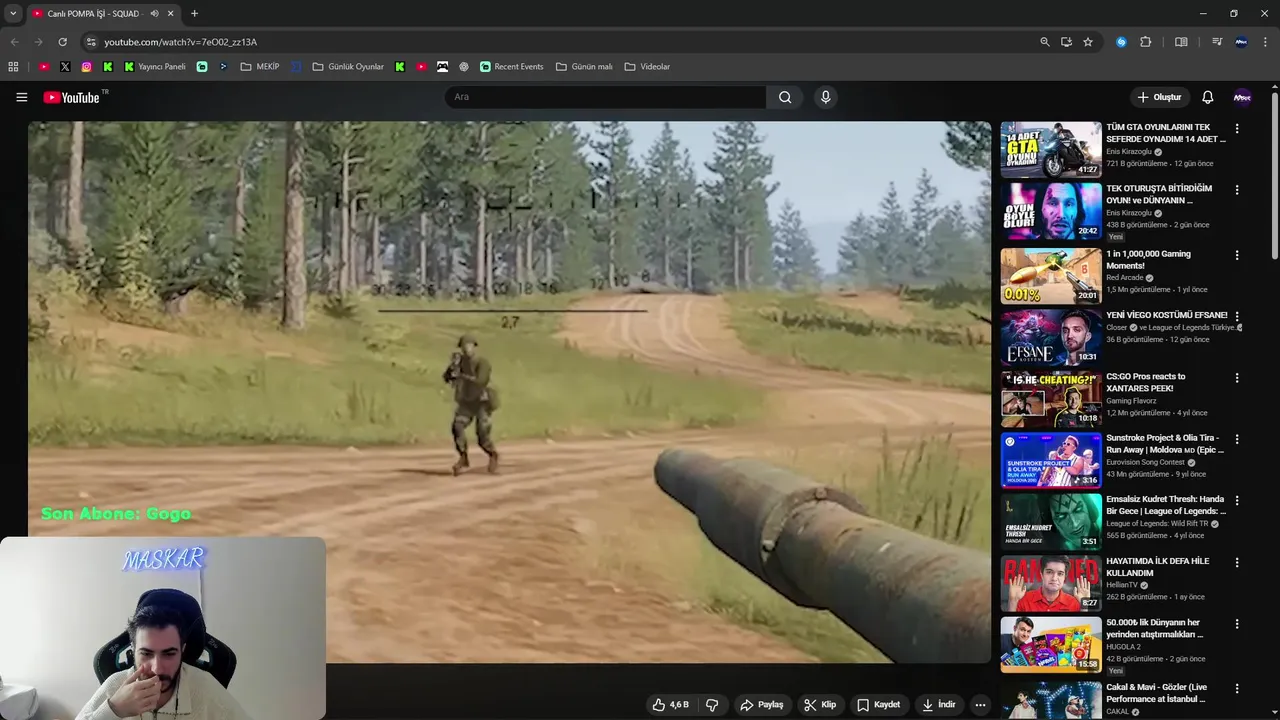Open the Red Arcade channel link
Screen dimensions: 1280x720
(x=1125, y=278)
